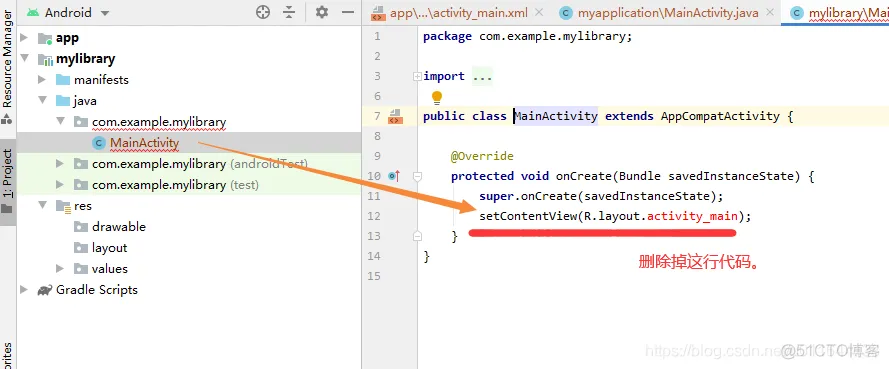889x369 pixels.
Task: Collapse the com.example.mylibrary package
Action: click(60, 121)
